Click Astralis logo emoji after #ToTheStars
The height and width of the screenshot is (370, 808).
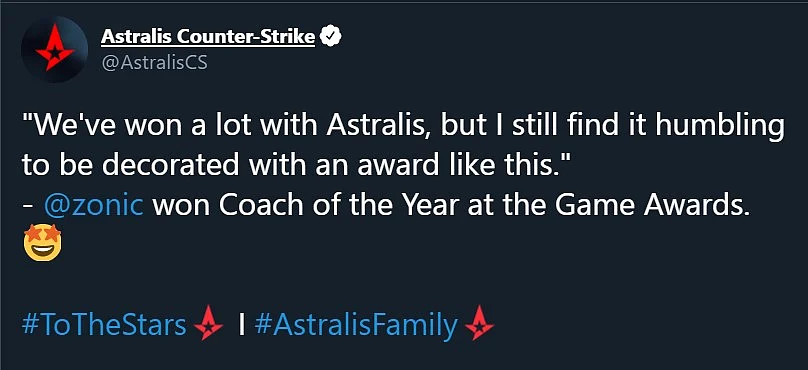click(209, 323)
